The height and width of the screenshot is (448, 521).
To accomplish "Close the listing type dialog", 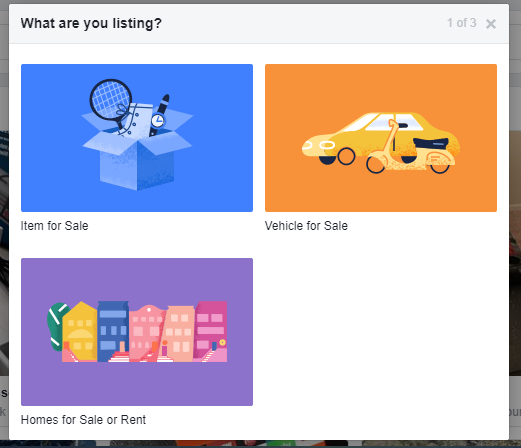I will coord(491,24).
